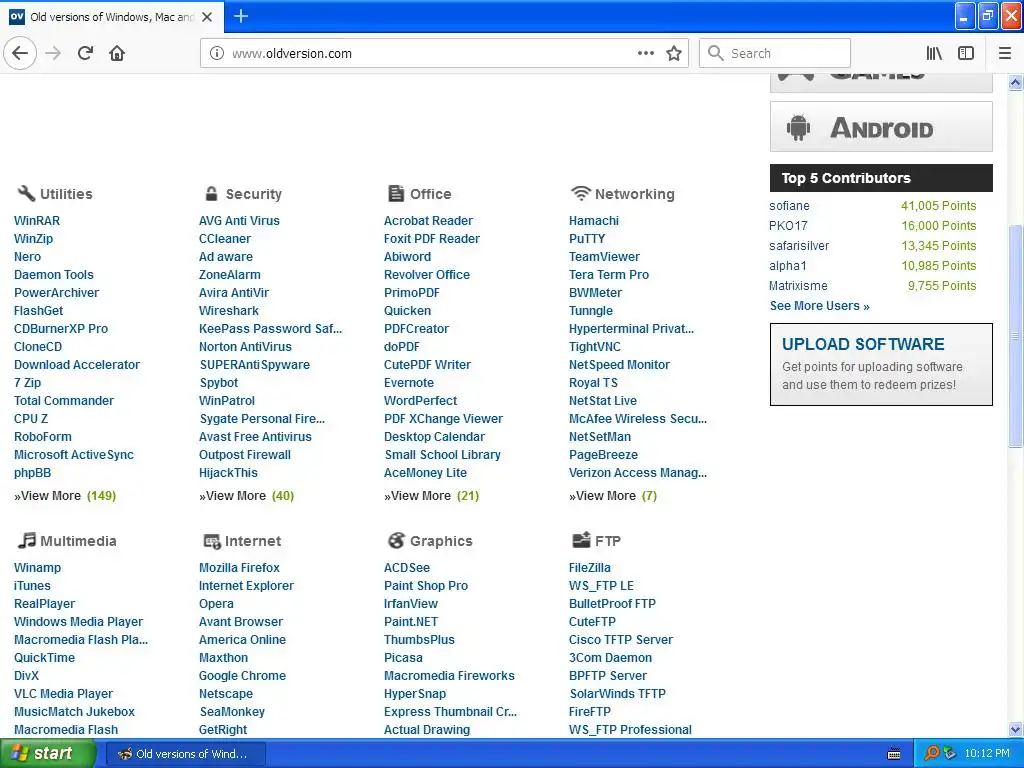
Task: Click the Android robot icon
Action: (798, 127)
